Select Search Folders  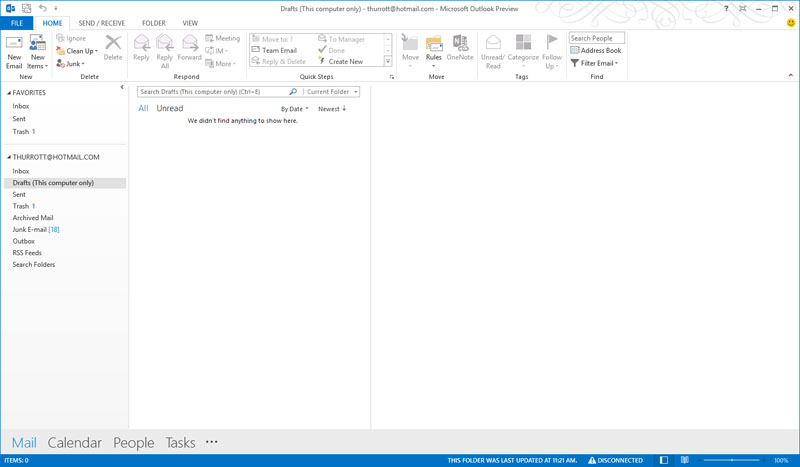[34, 265]
